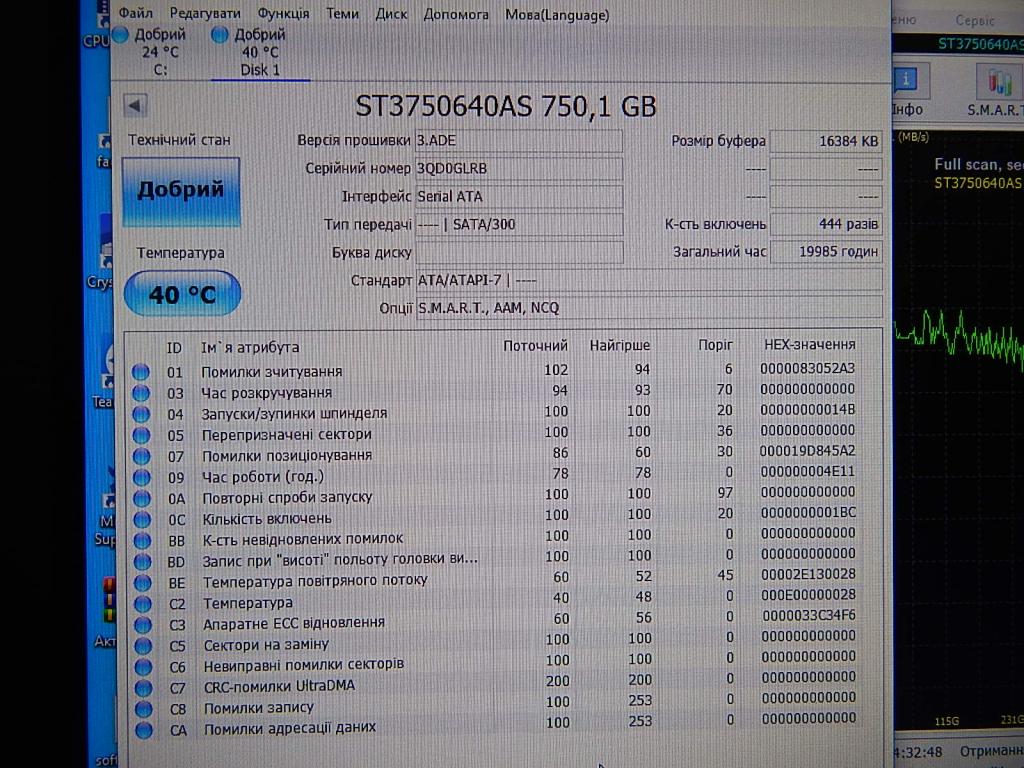Open the Мова(Language) menu
Screen dimensions: 1024x768
tap(557, 14)
